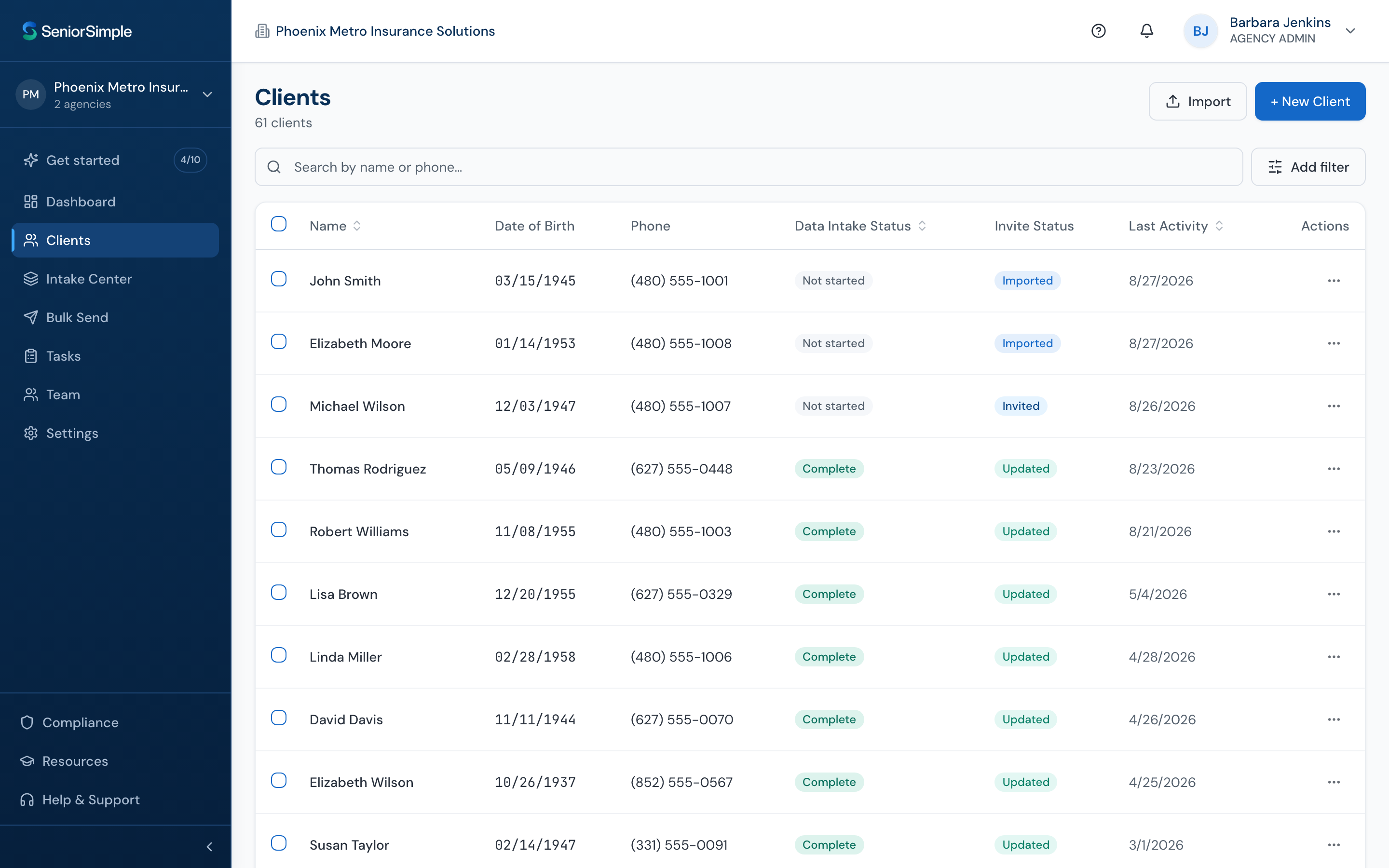The width and height of the screenshot is (1389, 868).
Task: Select Clients in the sidebar
Action: 115,240
